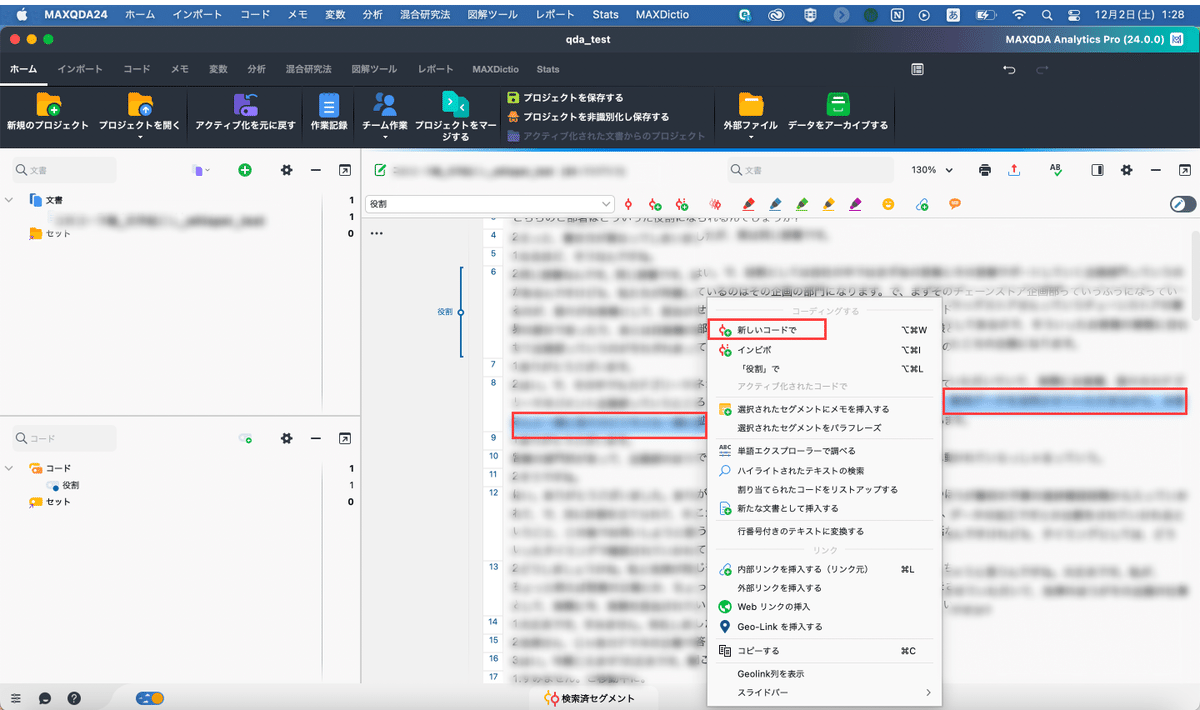Click the 文書 search field in document browser
The image size is (1200, 710).
coord(810,170)
